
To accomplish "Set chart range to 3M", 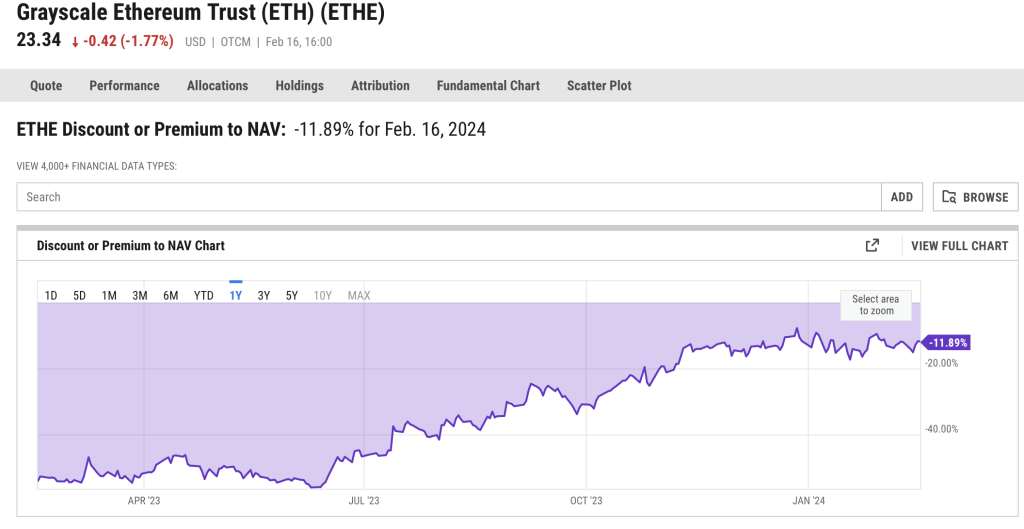I will [140, 295].
